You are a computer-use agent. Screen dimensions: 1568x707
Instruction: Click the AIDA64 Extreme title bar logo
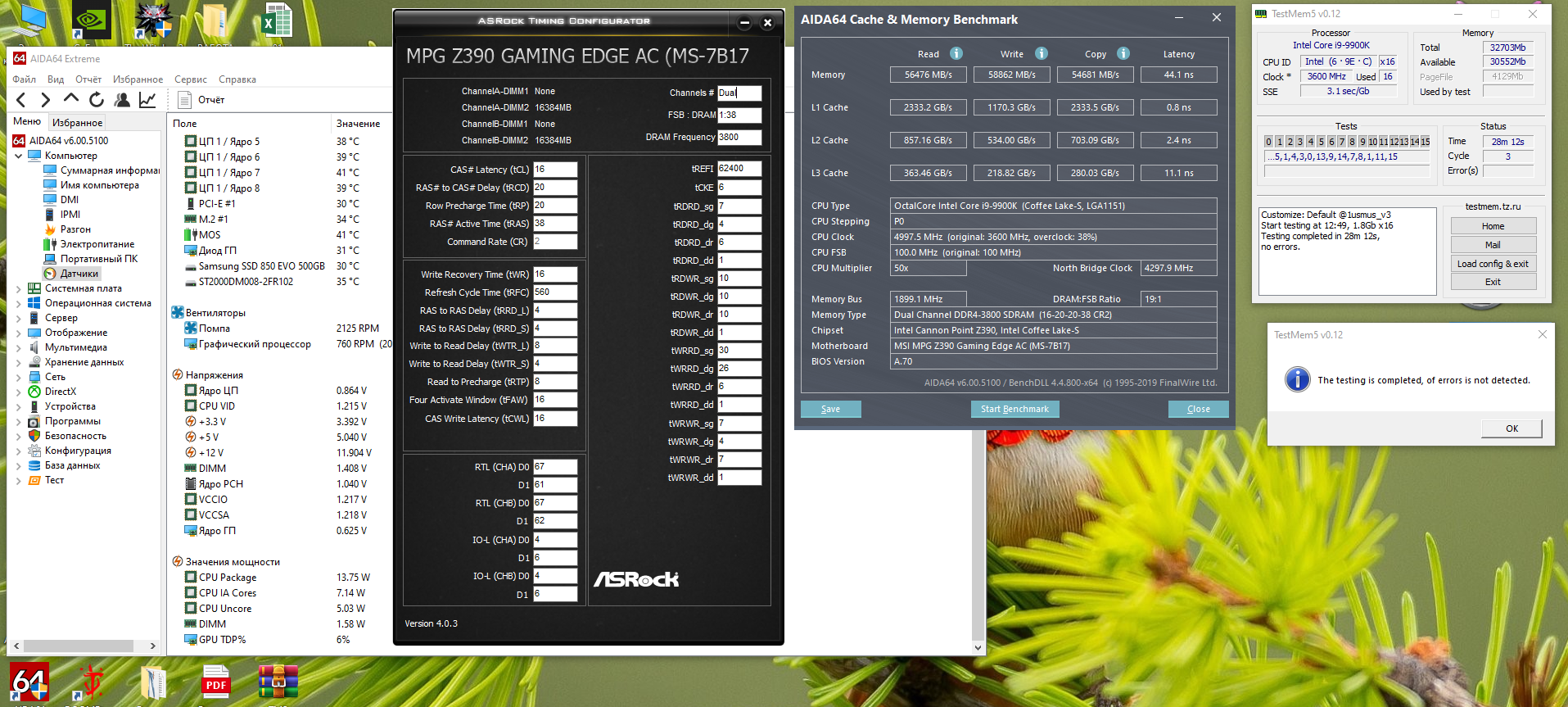point(19,59)
